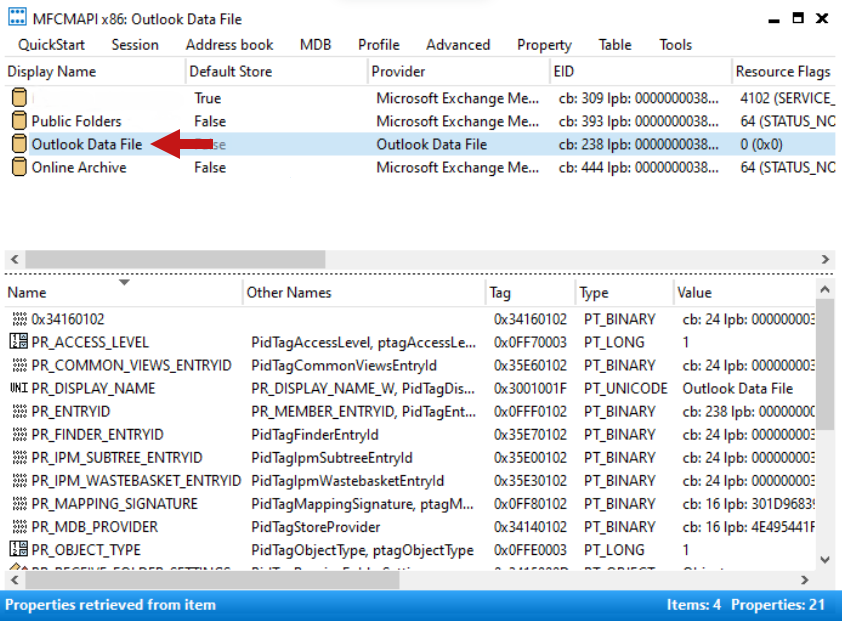Click the long-type icon for PR_OBJECT_TYPE
Viewport: 842px width, 621px height.
pyautogui.click(x=19, y=549)
